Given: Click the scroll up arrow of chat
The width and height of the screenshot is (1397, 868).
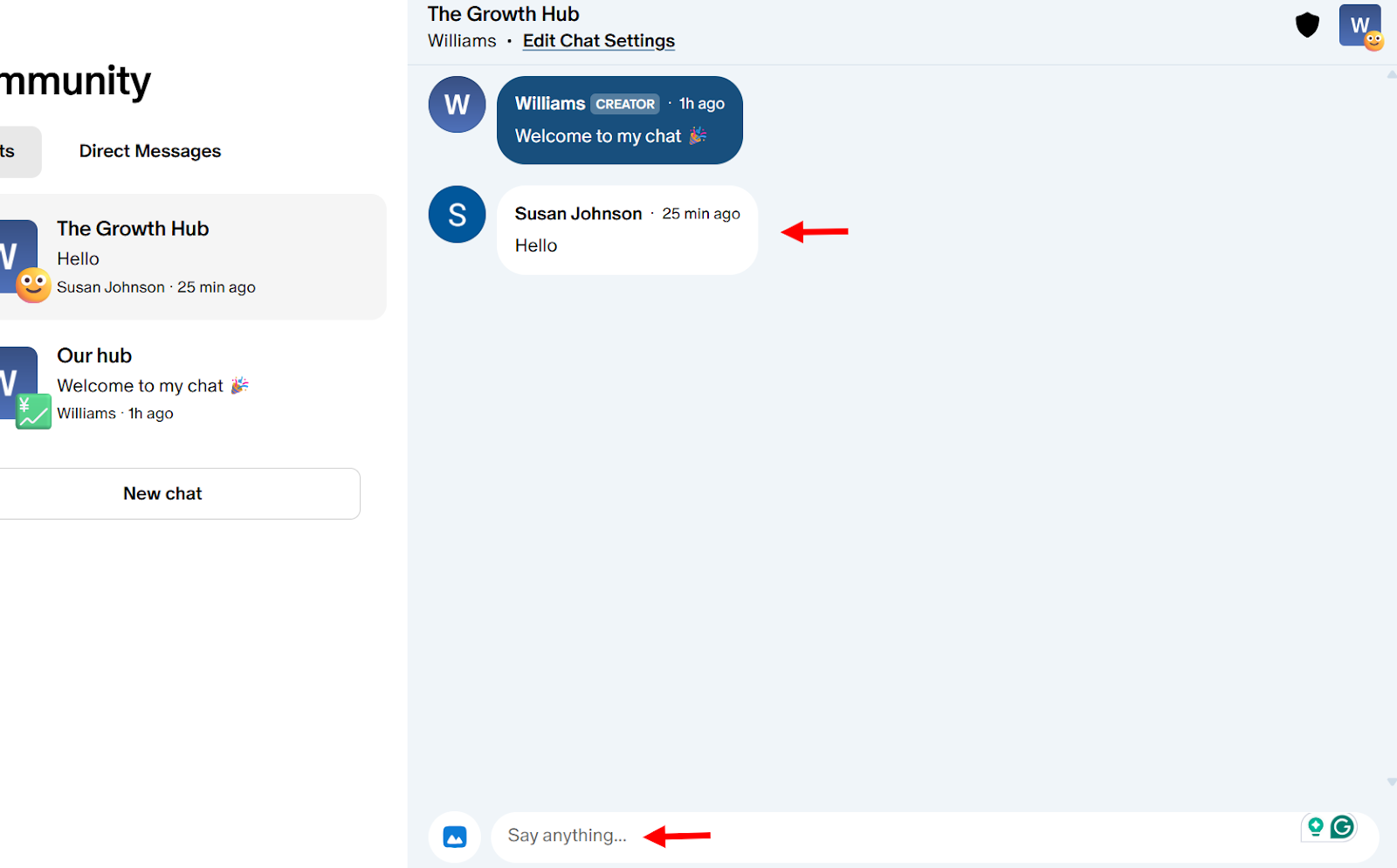Looking at the screenshot, I should pyautogui.click(x=1391, y=75).
